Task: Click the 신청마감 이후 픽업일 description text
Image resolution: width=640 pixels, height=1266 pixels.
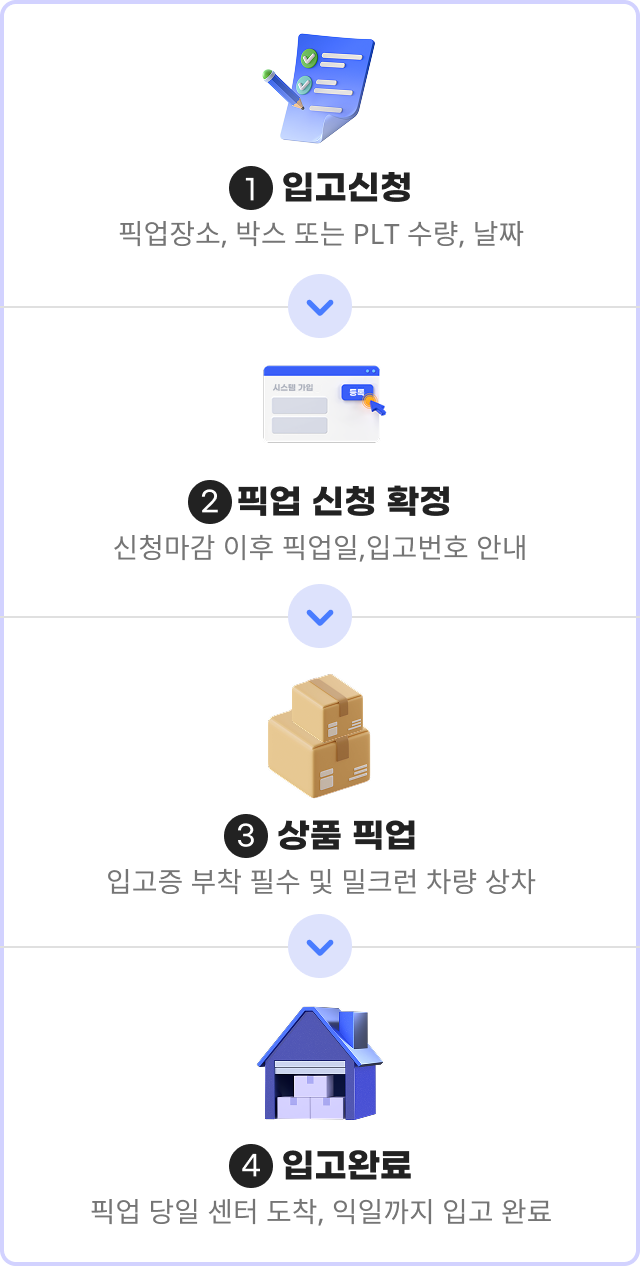Action: click(320, 549)
